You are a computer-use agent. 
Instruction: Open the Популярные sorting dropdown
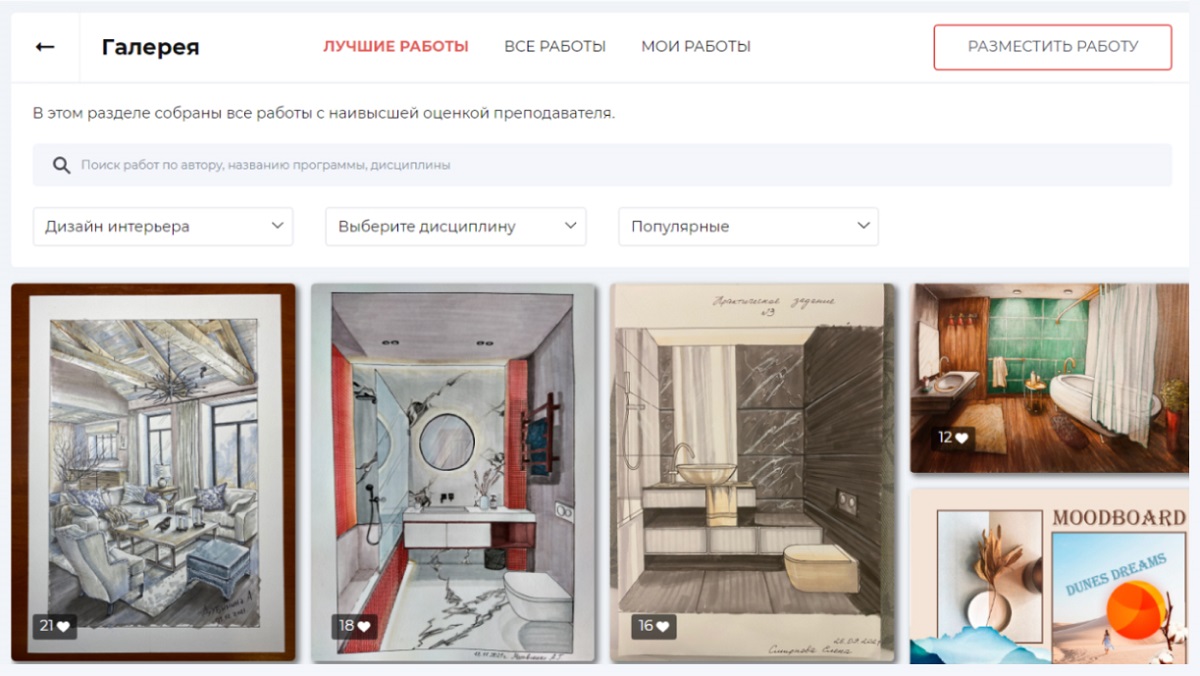[748, 227]
